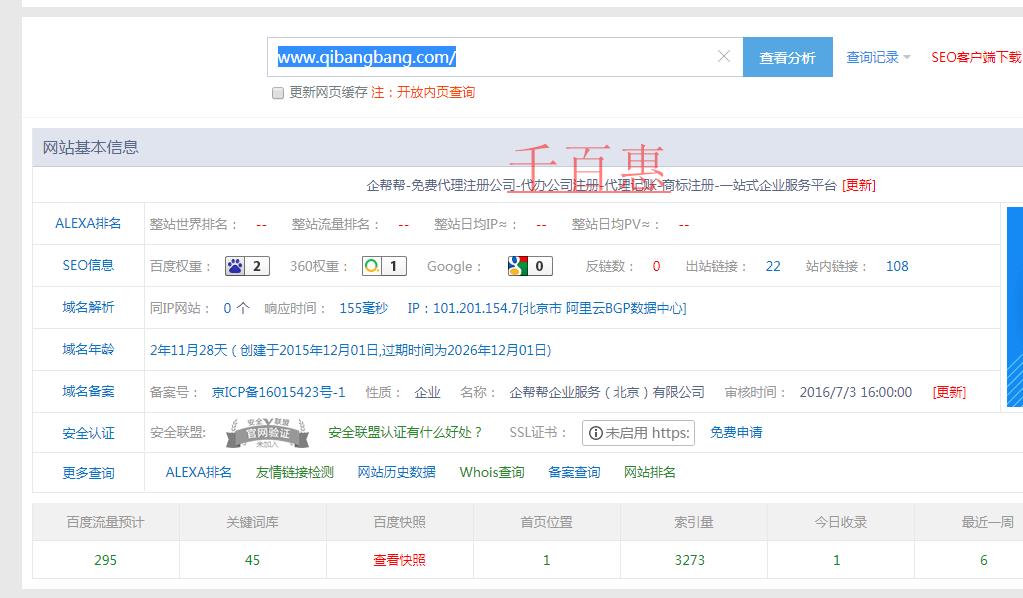Enable the 更新网页缓存 checkbox
This screenshot has height=598, width=1023.
point(277,92)
